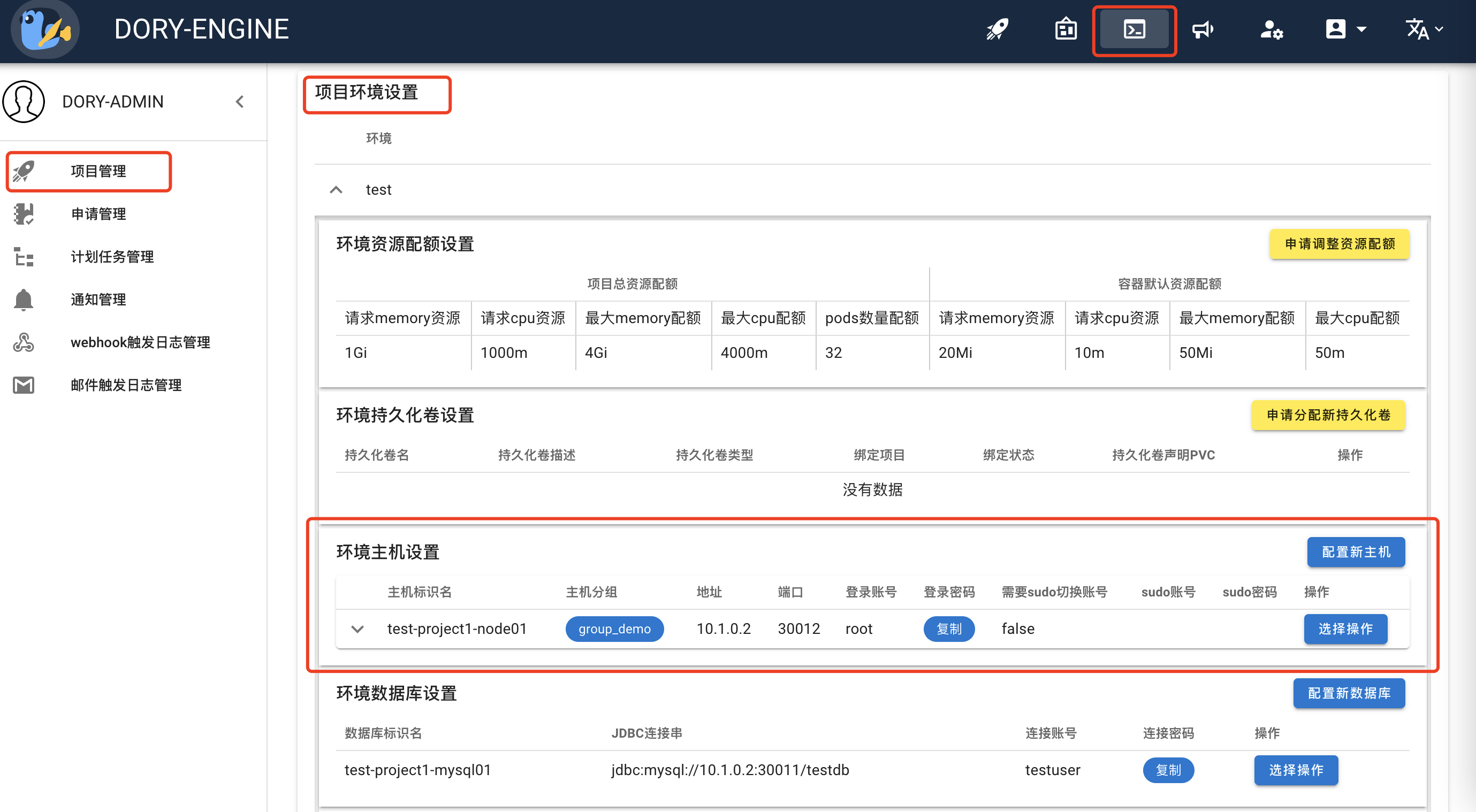Open the terminal console icon

(x=1134, y=29)
